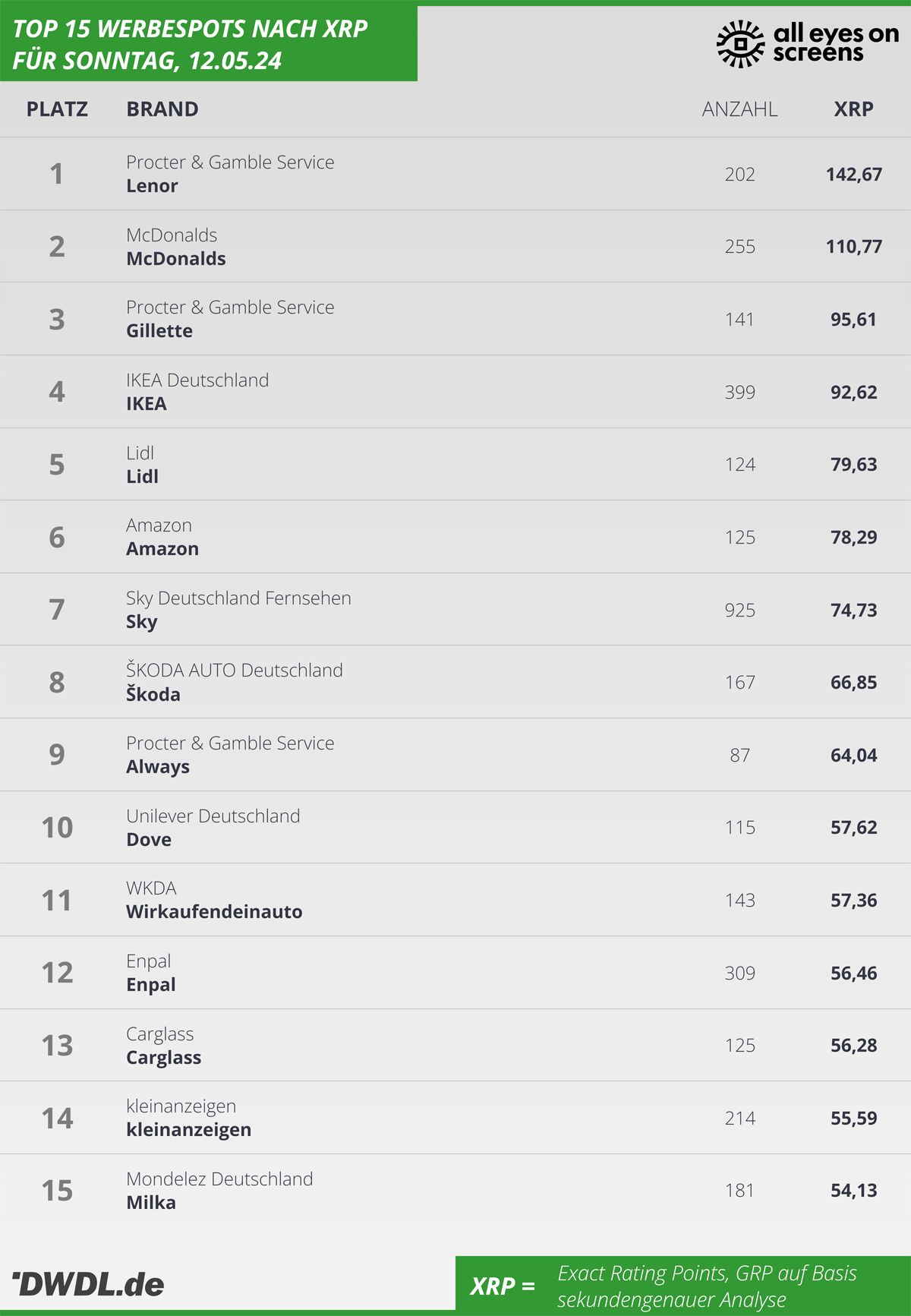Select Wirkaufendeinauto brand name
Screen dimensions: 911x1316
[x=214, y=912]
